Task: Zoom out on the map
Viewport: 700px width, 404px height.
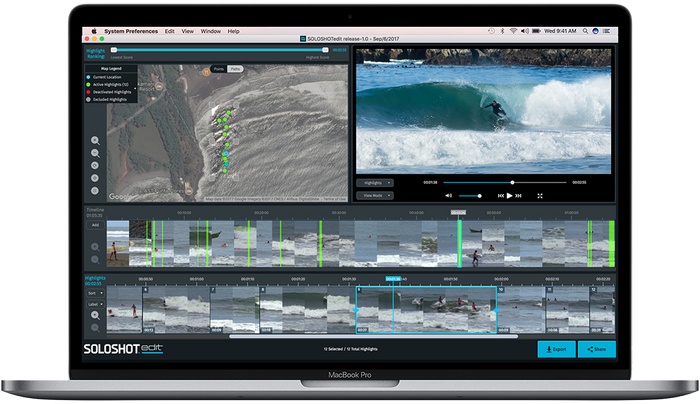Action: tap(95, 153)
